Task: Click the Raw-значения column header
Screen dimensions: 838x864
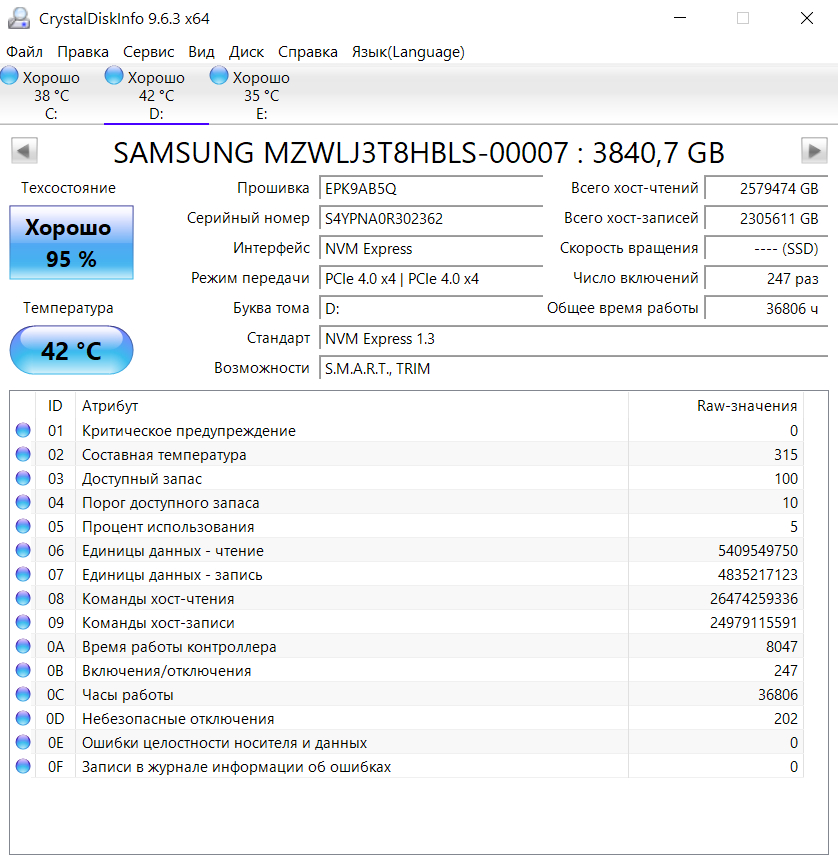Action: 716,406
